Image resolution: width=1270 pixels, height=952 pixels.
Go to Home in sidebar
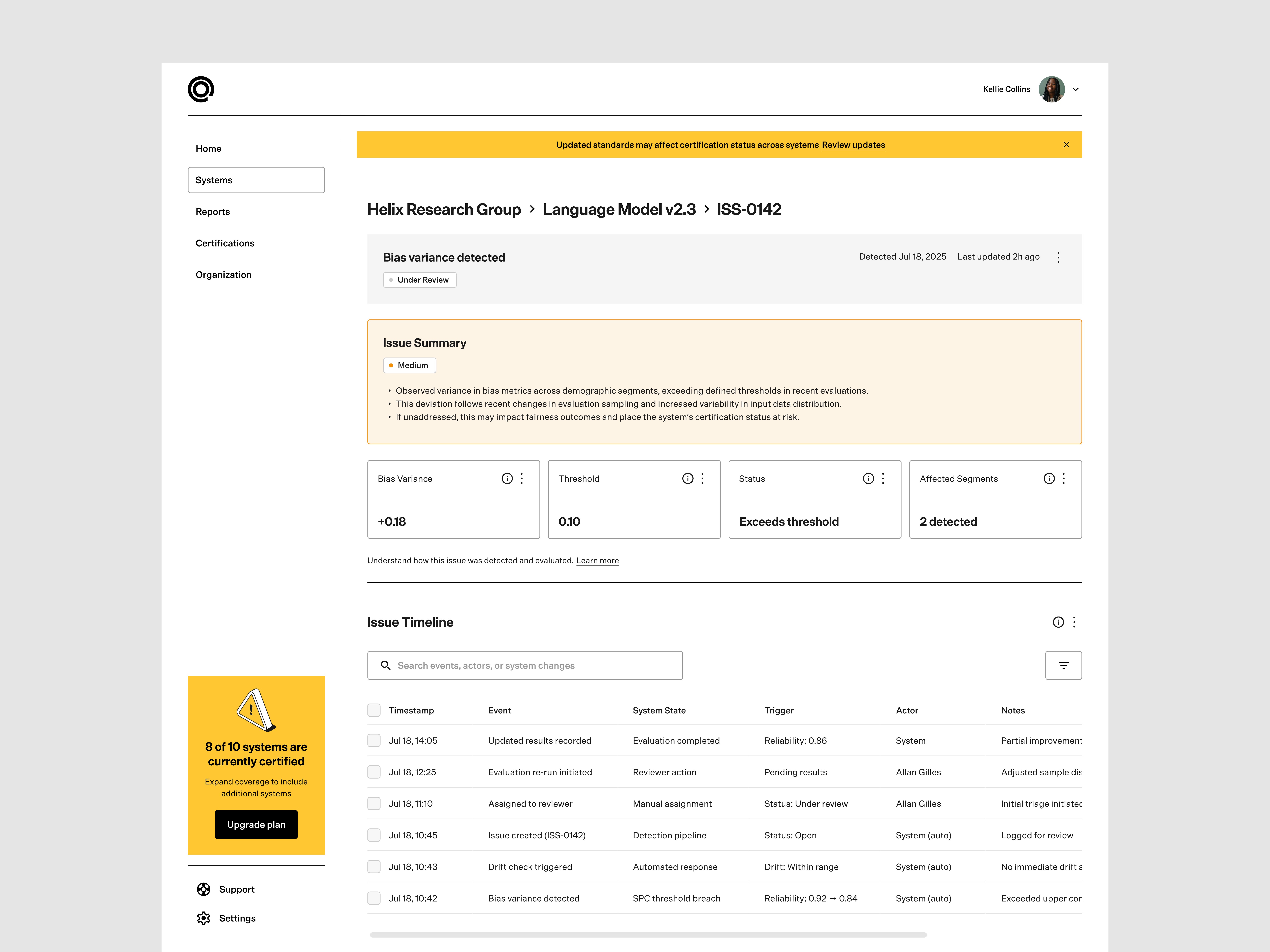coord(208,149)
